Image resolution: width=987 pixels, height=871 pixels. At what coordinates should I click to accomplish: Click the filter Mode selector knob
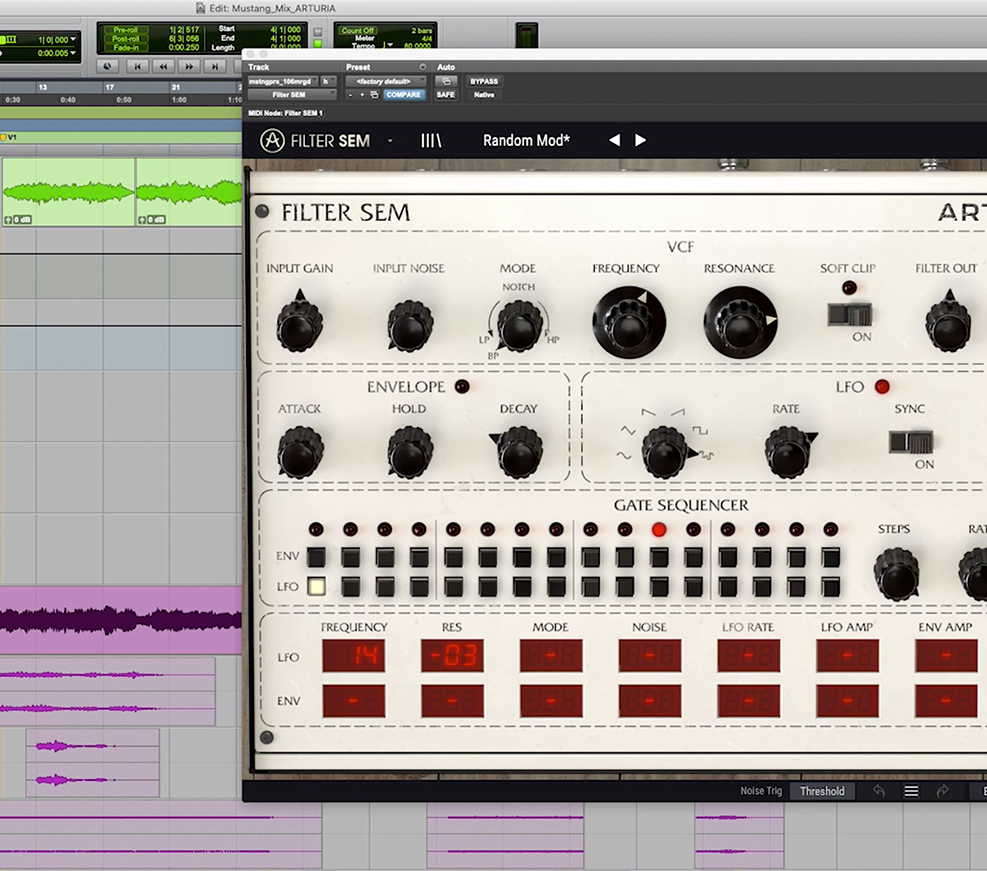pyautogui.click(x=519, y=326)
